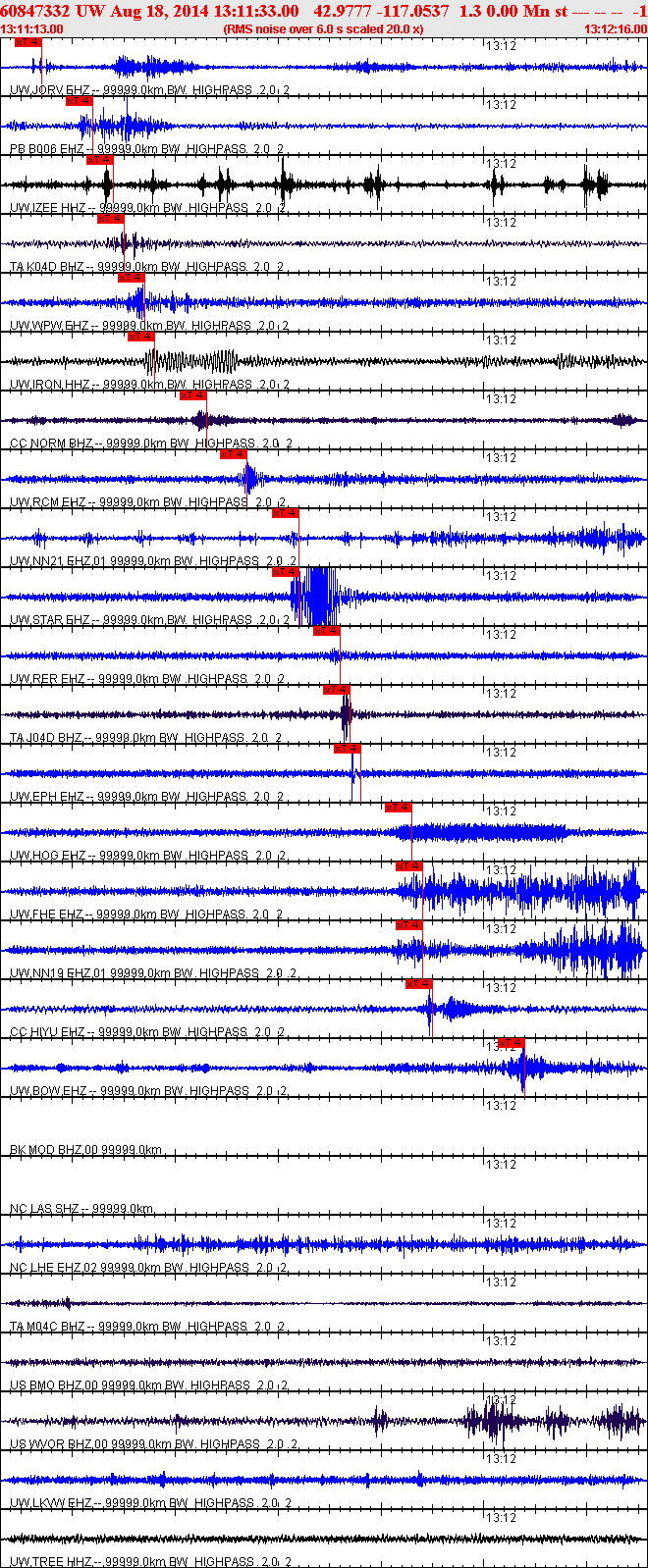648x1568 pixels.
Task: Select the UW.EPH EHZ station label
Action: point(148,797)
